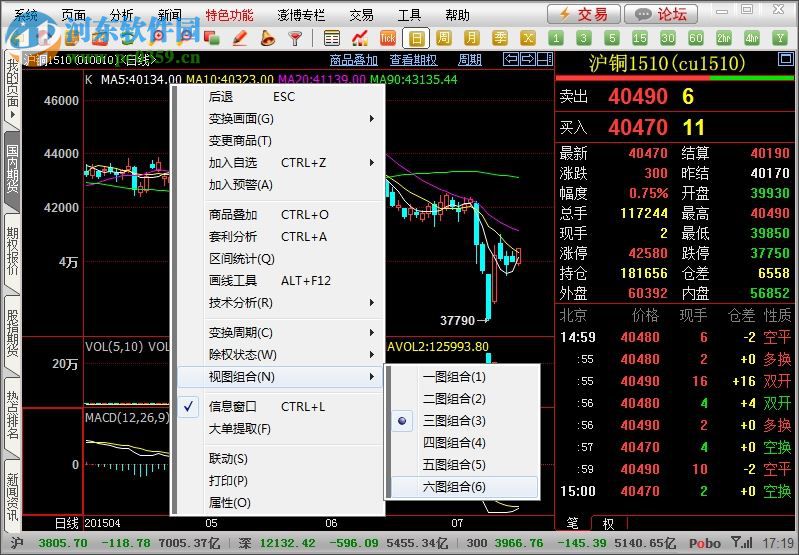Click the 查看期权 link
Image resolution: width=799 pixels, height=555 pixels.
pyautogui.click(x=413, y=60)
